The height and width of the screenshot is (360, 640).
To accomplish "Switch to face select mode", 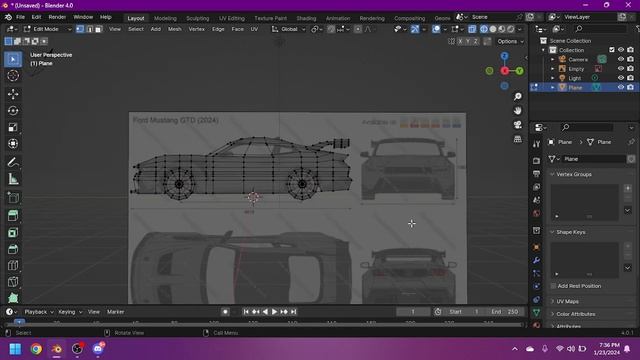I will (98, 29).
